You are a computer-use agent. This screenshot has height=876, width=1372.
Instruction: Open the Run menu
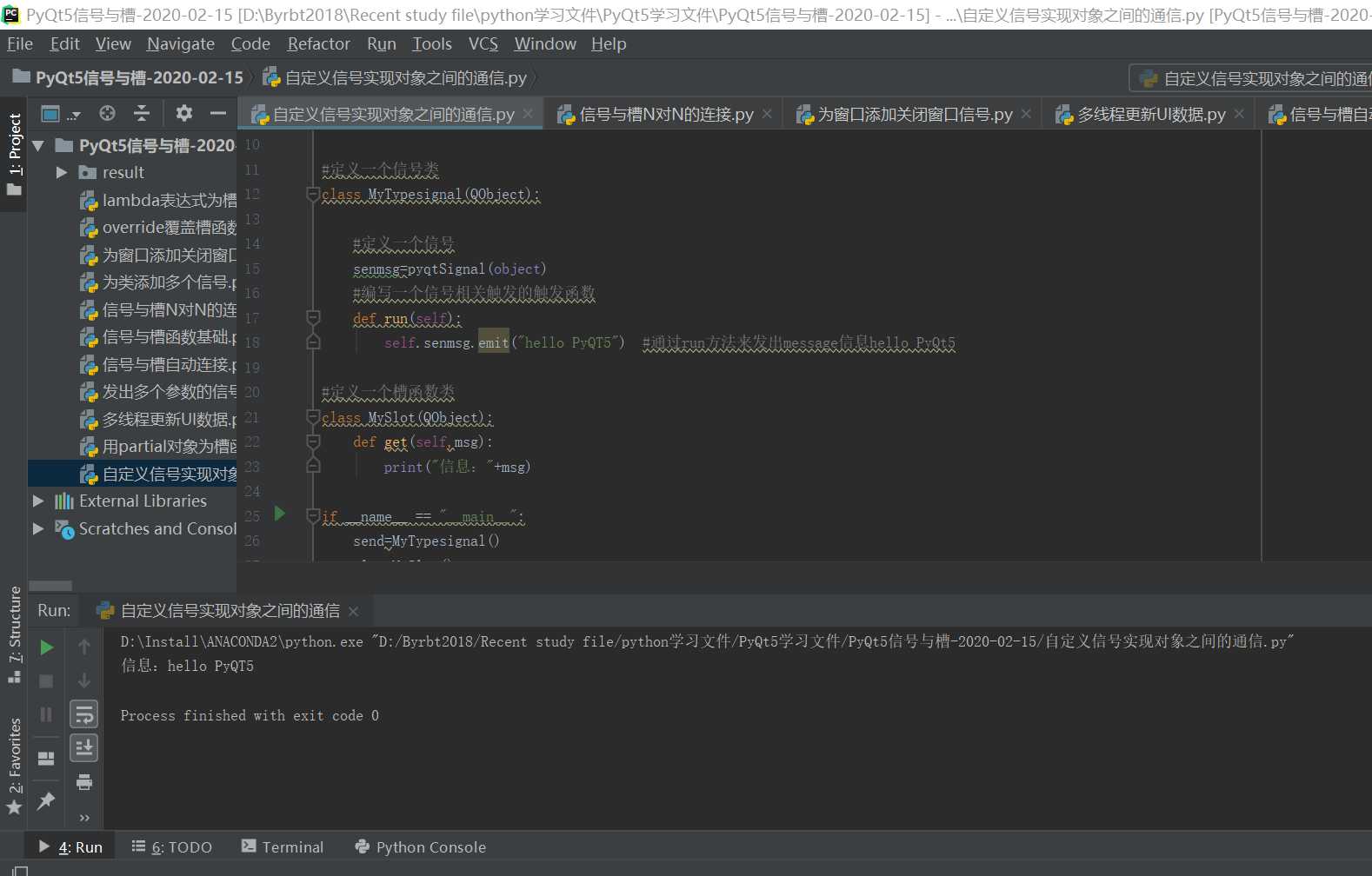pyautogui.click(x=382, y=43)
